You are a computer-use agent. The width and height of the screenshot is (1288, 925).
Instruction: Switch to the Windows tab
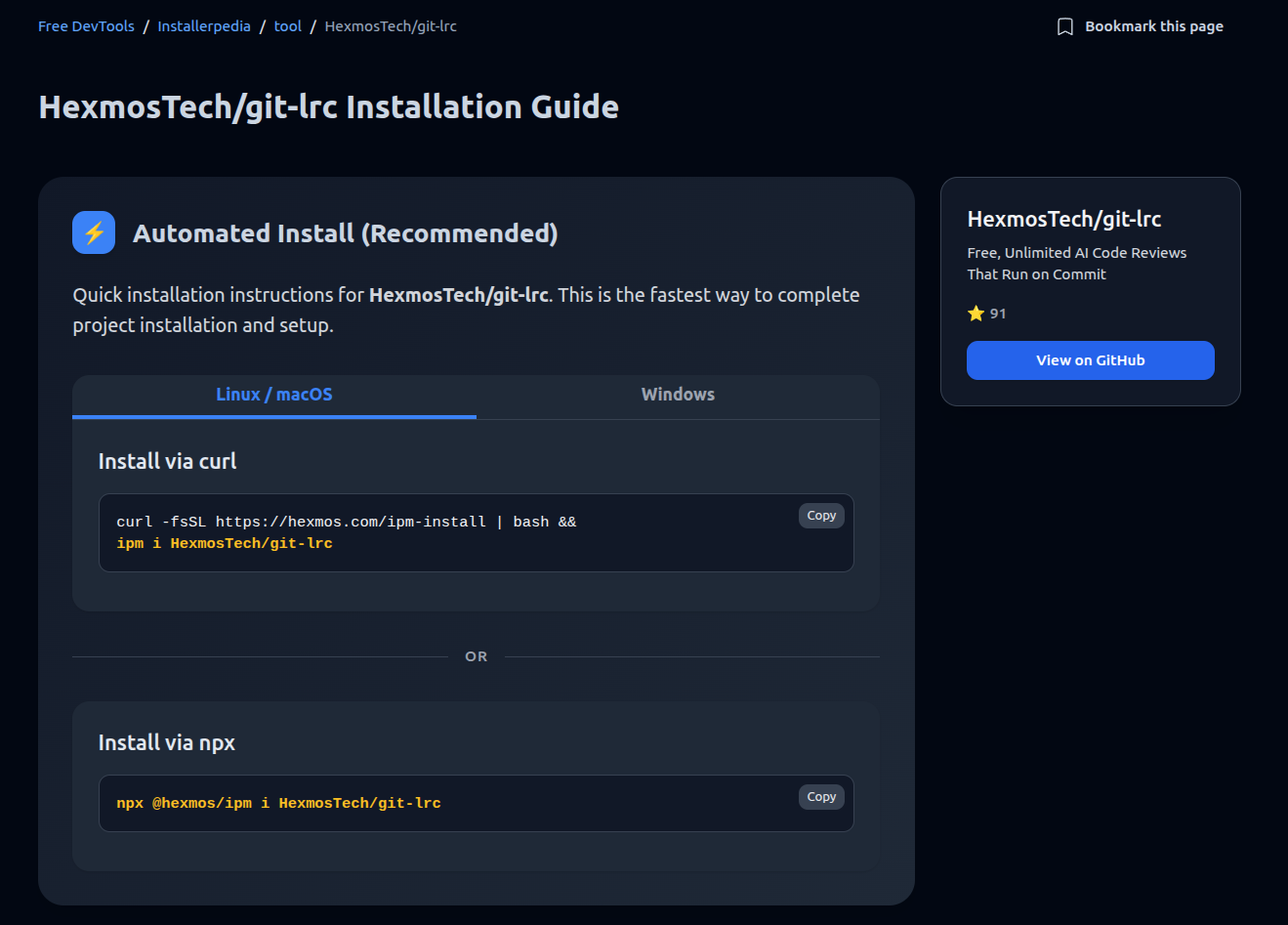pos(678,396)
